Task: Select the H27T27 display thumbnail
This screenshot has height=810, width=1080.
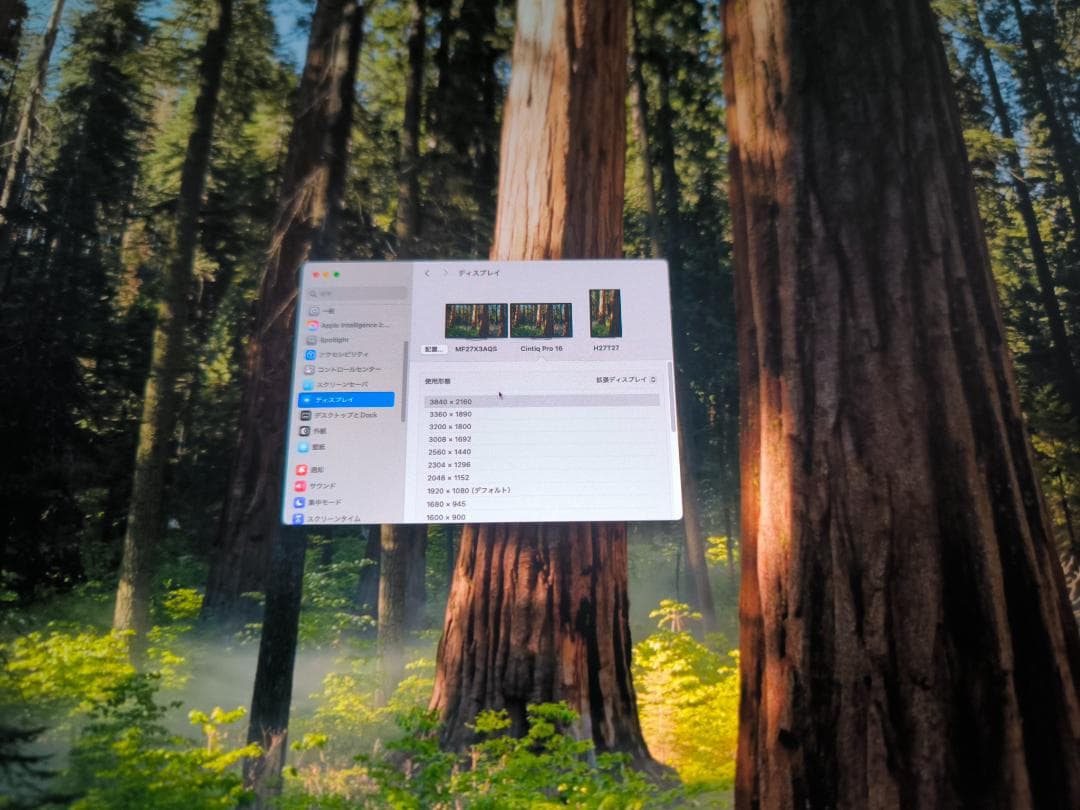Action: pyautogui.click(x=605, y=313)
